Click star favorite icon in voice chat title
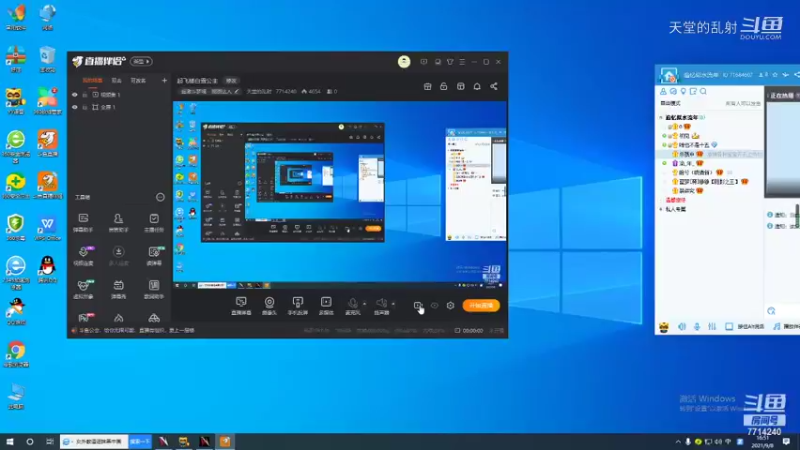The image size is (800, 450). 775,75
